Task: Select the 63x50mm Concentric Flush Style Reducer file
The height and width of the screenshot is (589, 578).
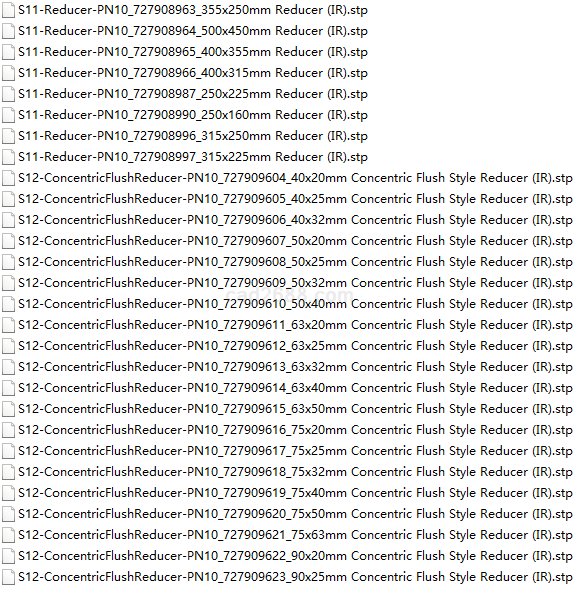Action: (x=296, y=409)
